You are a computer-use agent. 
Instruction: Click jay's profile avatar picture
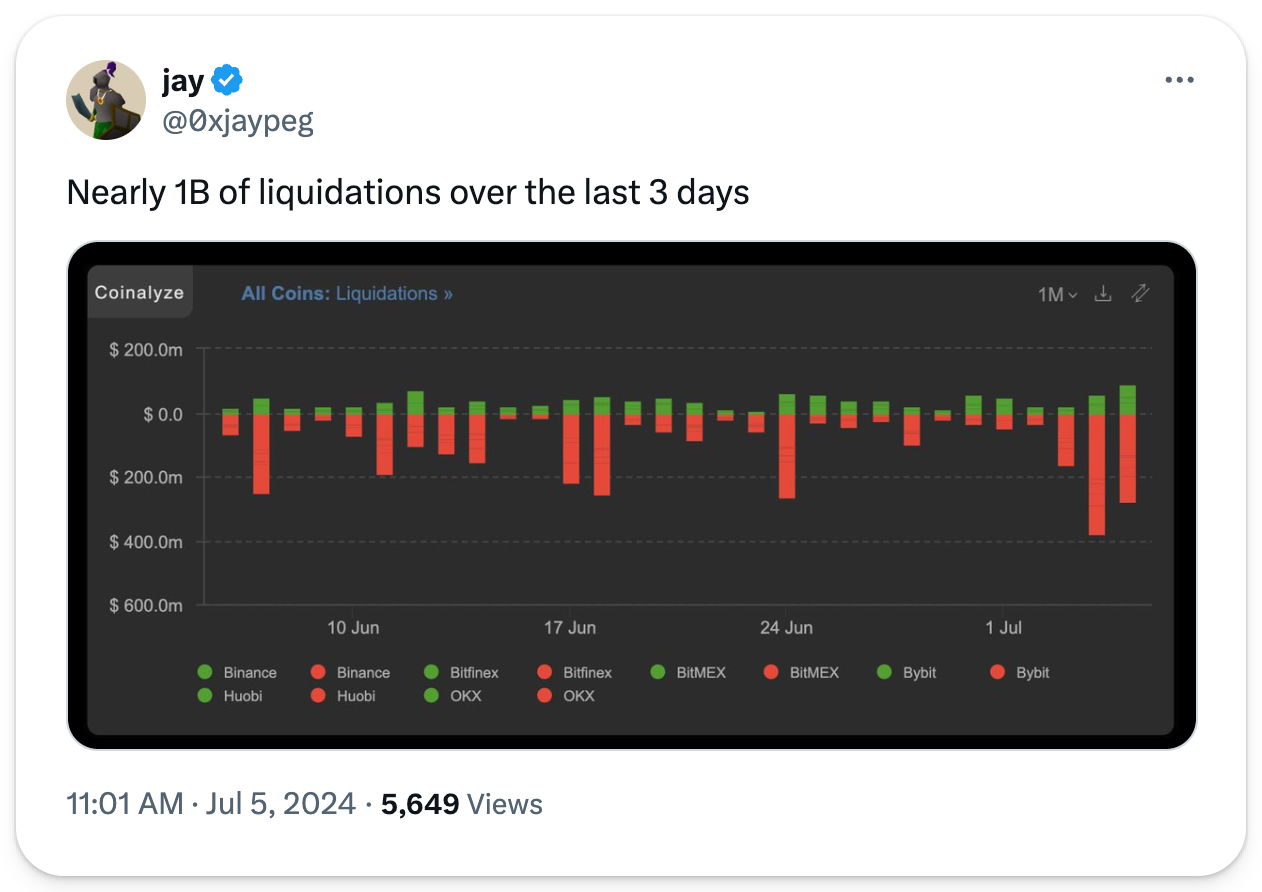(x=106, y=99)
